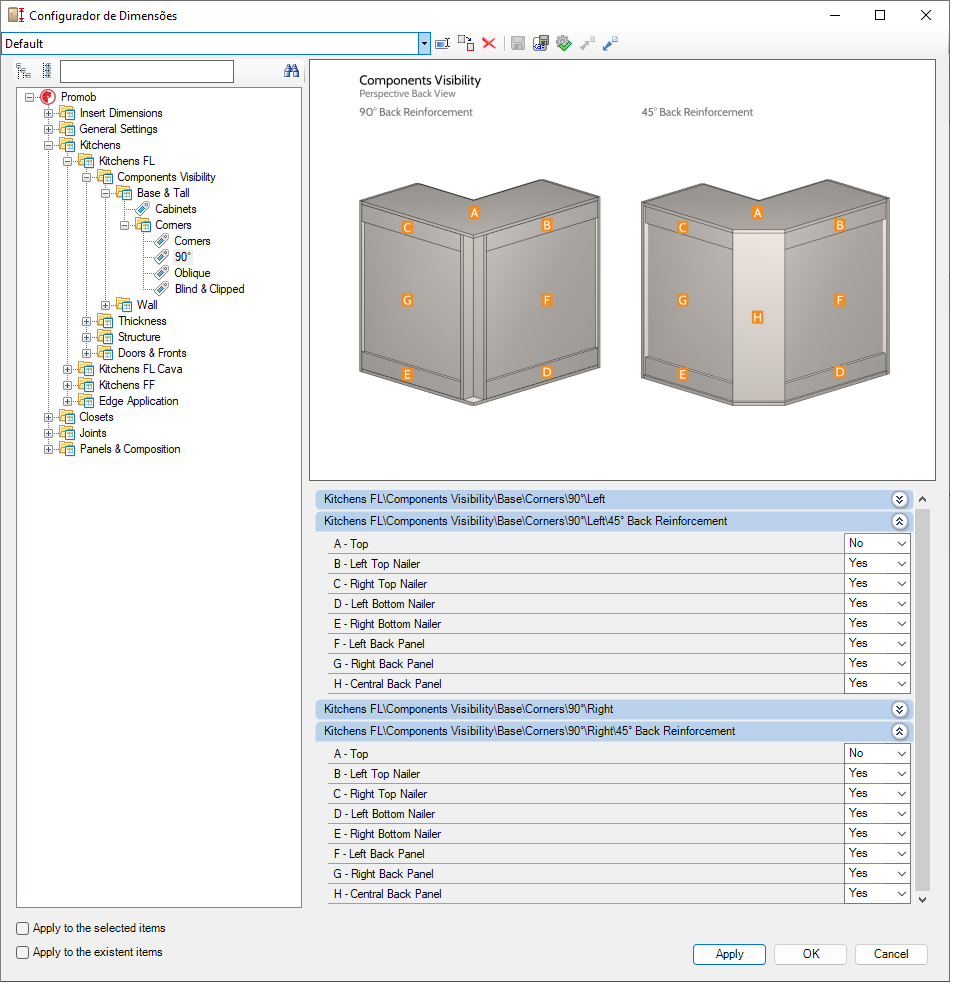
Task: Open first A - Top value dropdown
Action: pyautogui.click(x=901, y=544)
